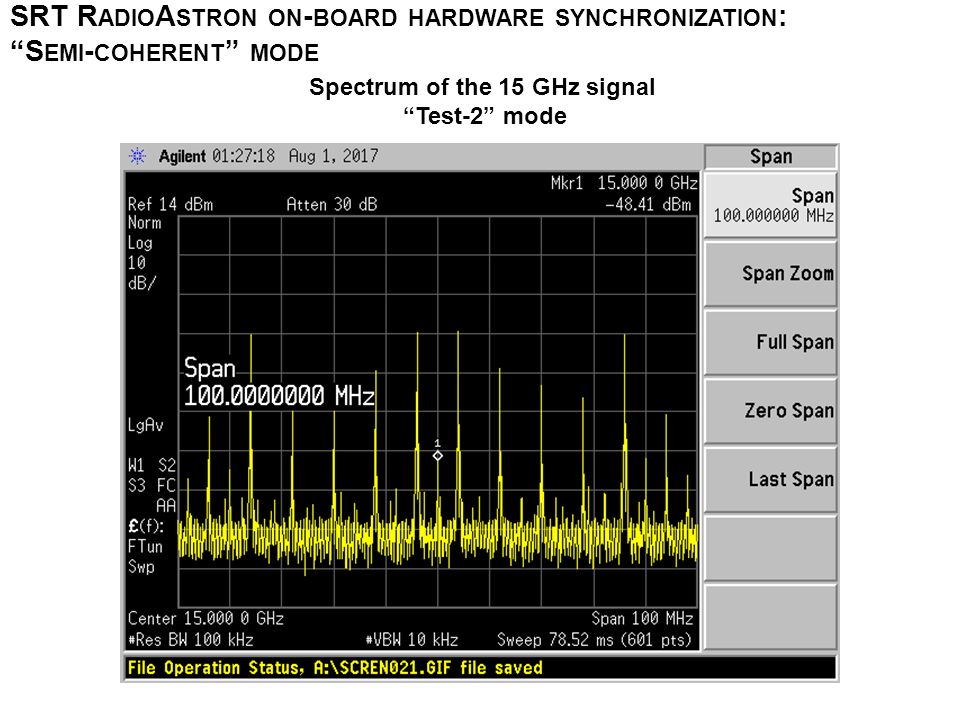Click the Span 100.0000000 MHz active entry field

pos(279,382)
